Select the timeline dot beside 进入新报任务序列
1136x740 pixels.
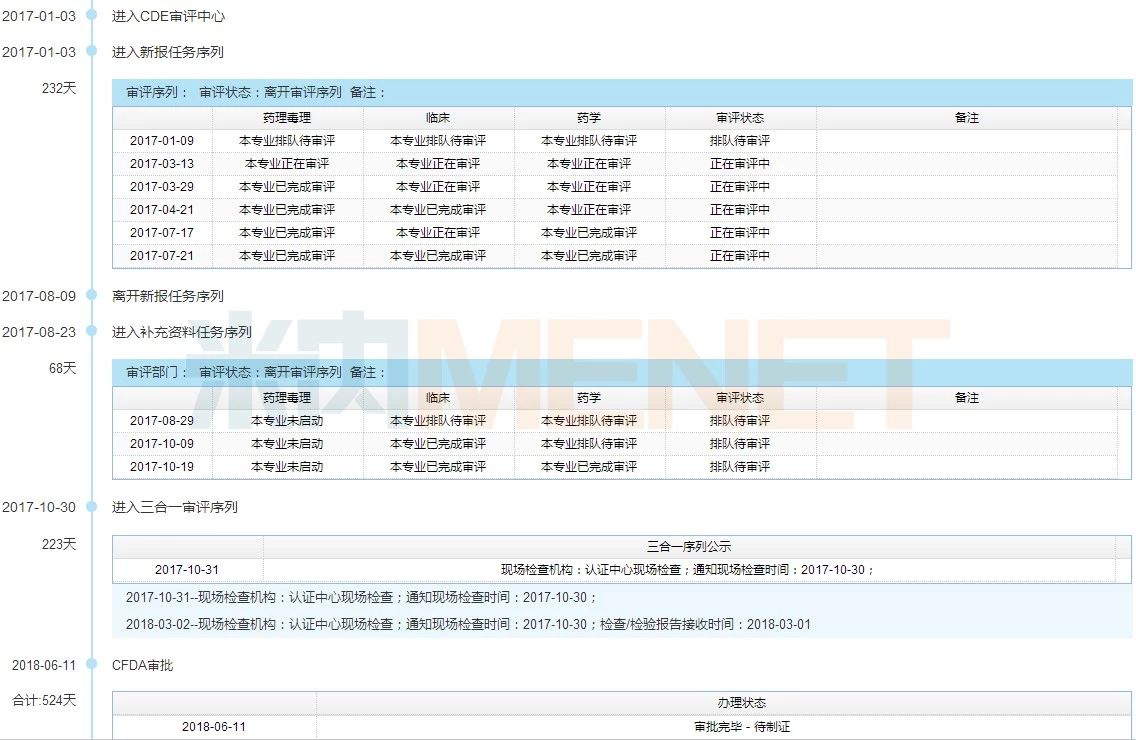pyautogui.click(x=92, y=51)
